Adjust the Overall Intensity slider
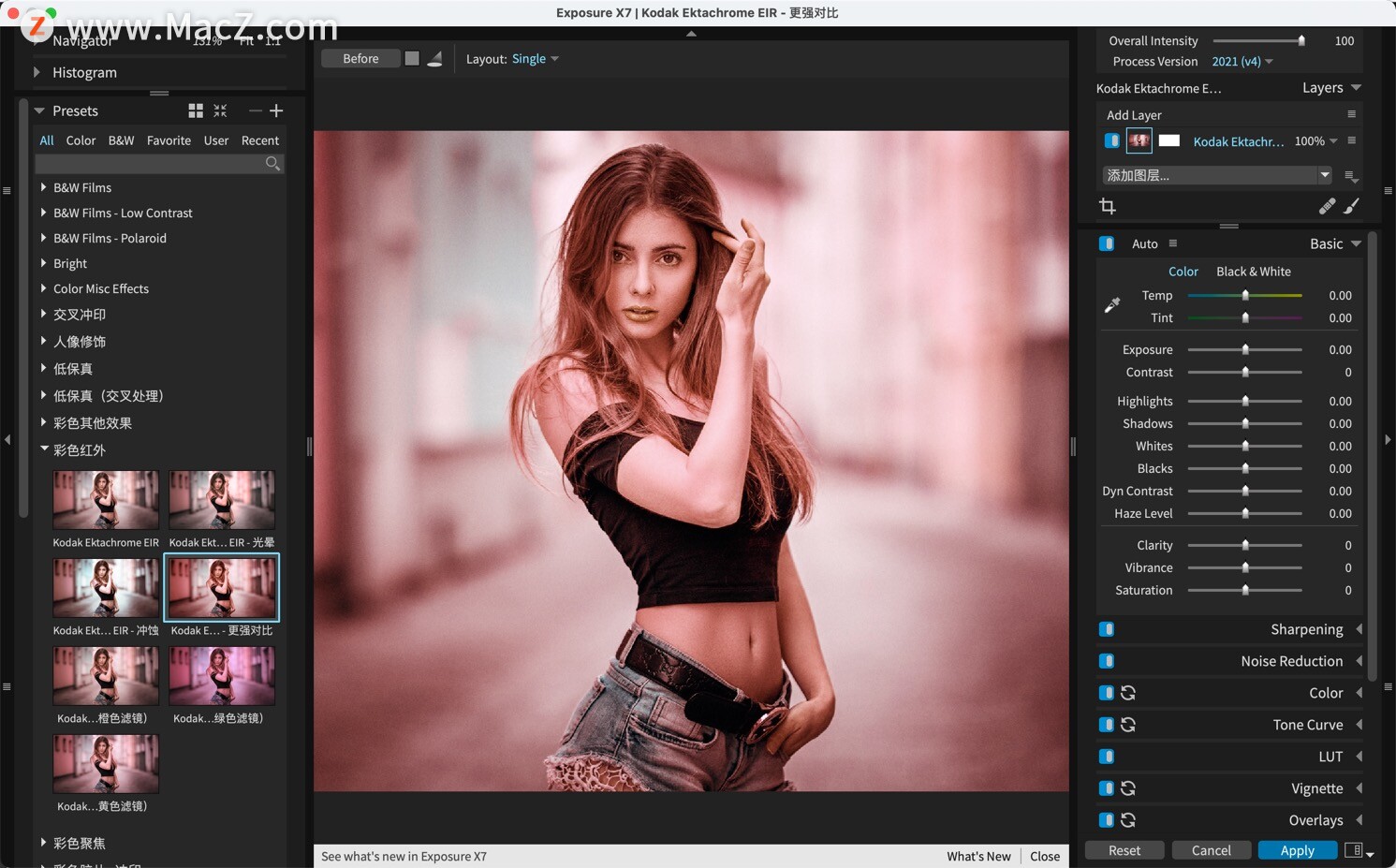The width and height of the screenshot is (1396, 868). (x=1259, y=40)
